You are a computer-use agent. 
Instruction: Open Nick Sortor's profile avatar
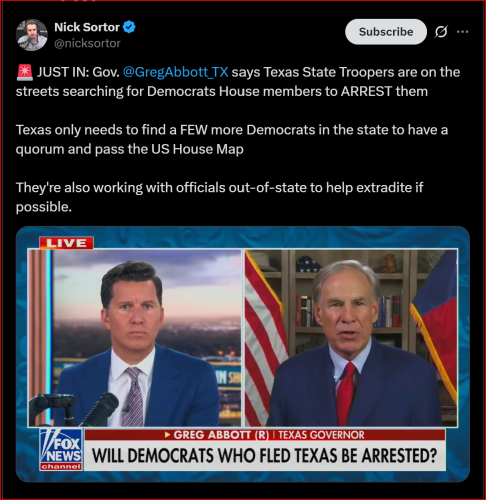coord(32,35)
